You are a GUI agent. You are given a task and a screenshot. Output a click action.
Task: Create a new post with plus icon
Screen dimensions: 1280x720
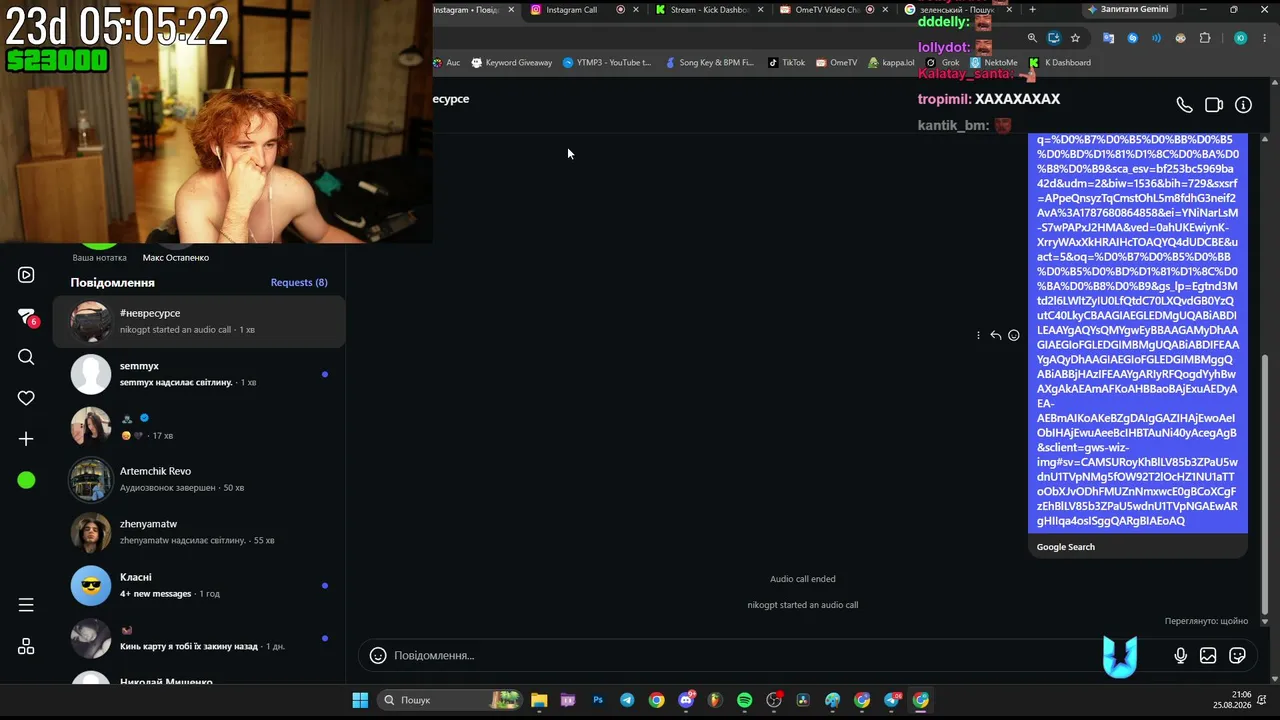[26, 439]
